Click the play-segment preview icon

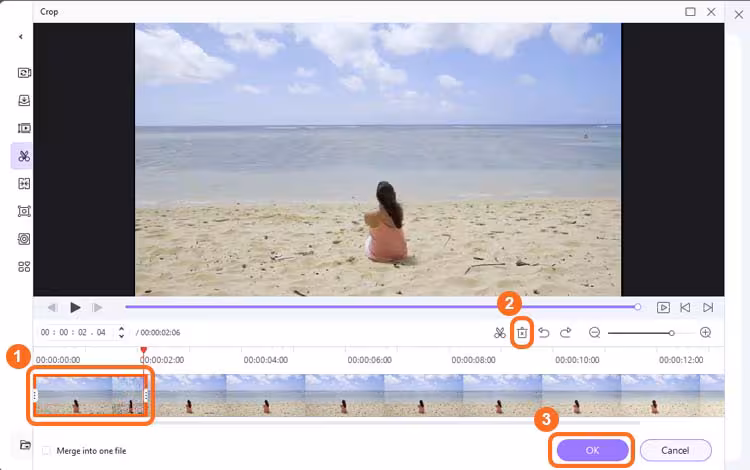663,307
